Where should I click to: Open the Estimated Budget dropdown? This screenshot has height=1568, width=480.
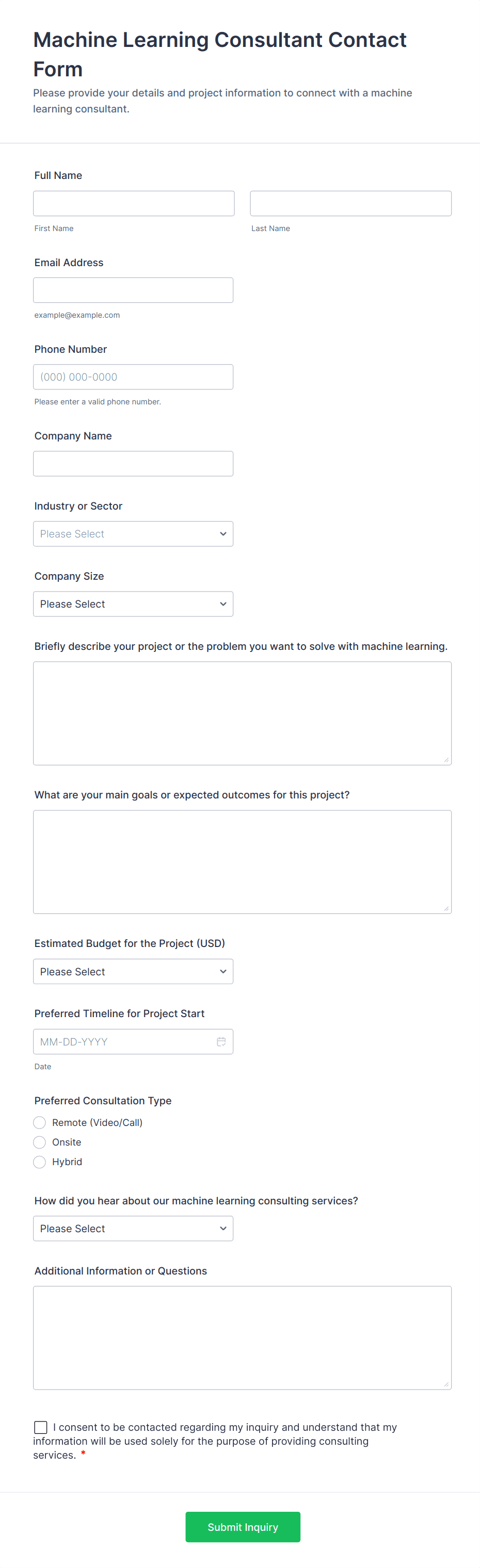point(133,971)
